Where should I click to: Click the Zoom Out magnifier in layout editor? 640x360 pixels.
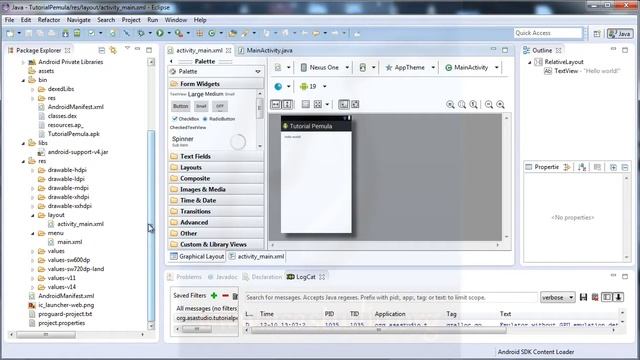point(489,105)
